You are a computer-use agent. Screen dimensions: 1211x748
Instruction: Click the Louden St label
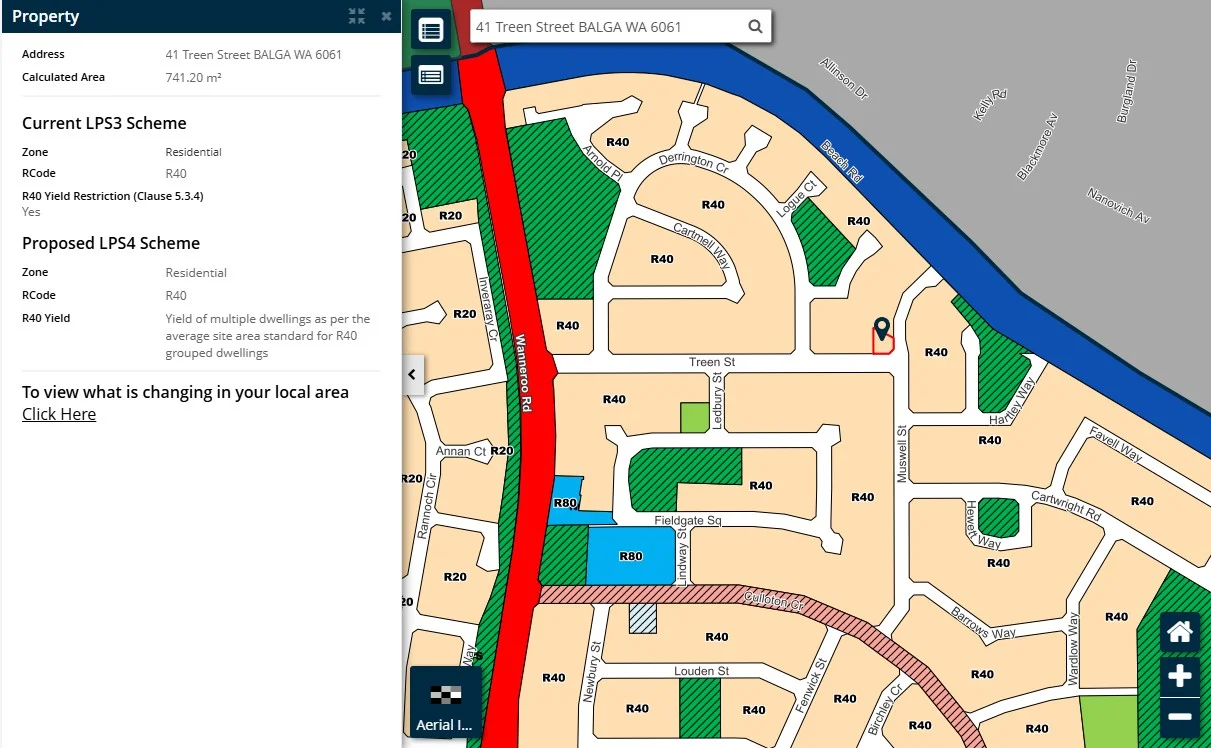[x=702, y=671]
